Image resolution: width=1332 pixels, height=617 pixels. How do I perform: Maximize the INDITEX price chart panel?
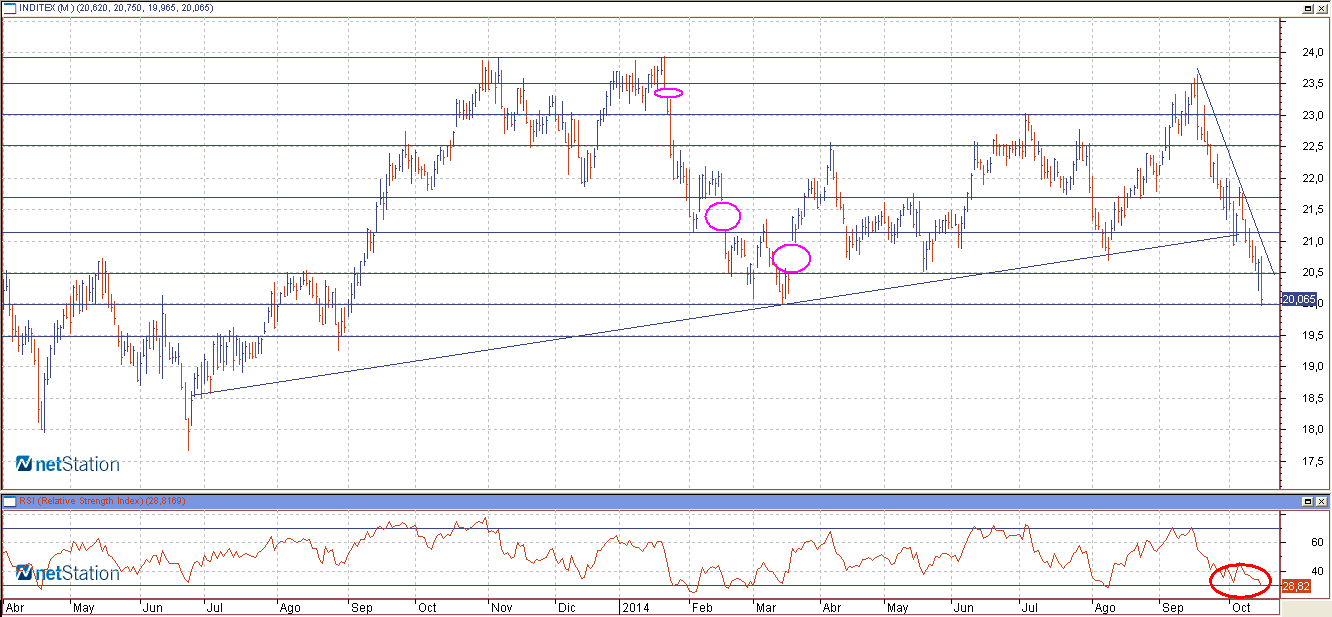pyautogui.click(x=1307, y=8)
